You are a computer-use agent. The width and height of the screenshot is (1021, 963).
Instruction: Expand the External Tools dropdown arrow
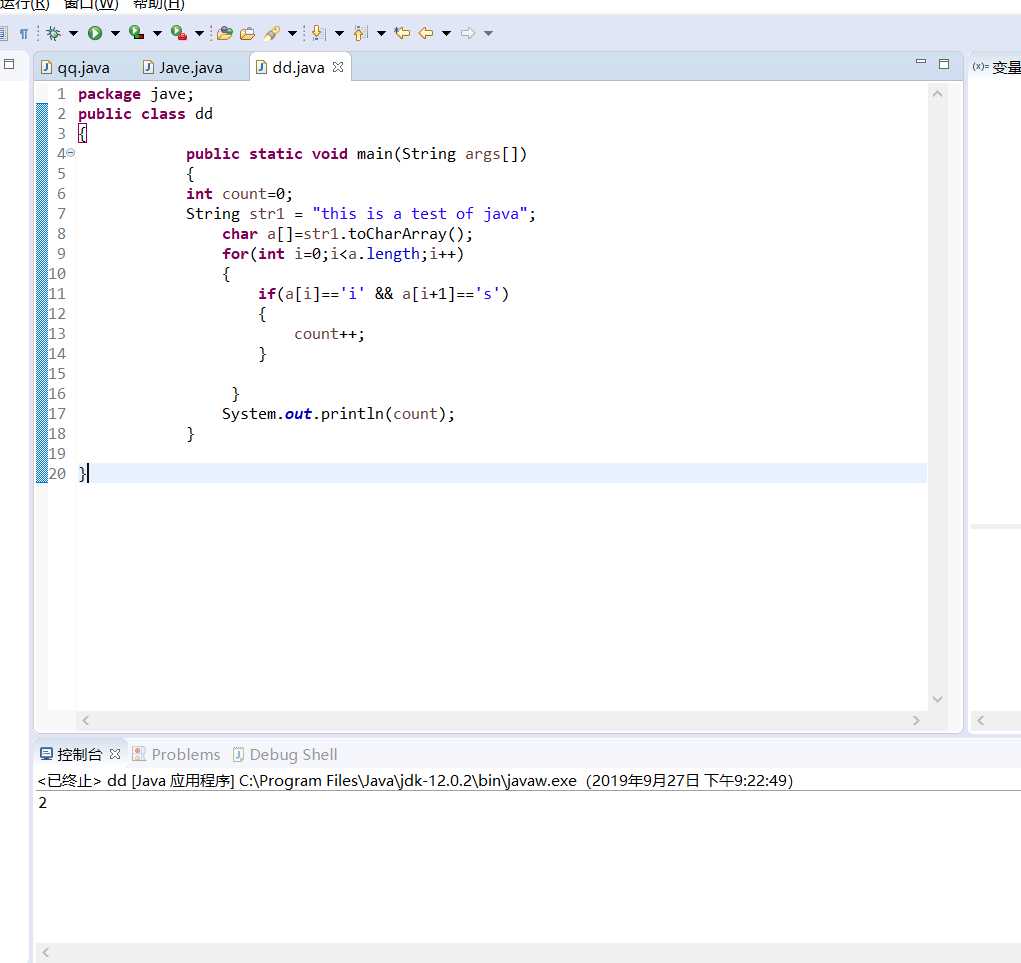coord(199,33)
